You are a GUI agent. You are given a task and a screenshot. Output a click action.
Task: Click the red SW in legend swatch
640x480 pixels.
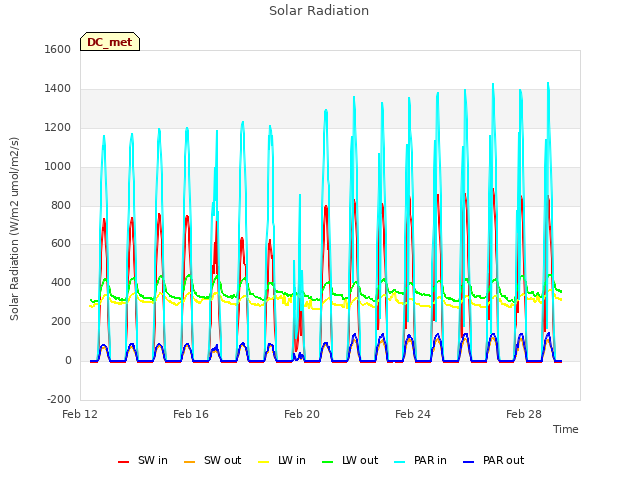(123, 462)
